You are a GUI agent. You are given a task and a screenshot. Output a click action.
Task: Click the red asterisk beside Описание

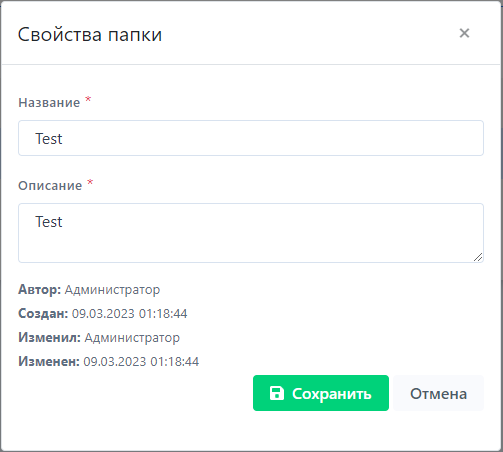click(90, 182)
